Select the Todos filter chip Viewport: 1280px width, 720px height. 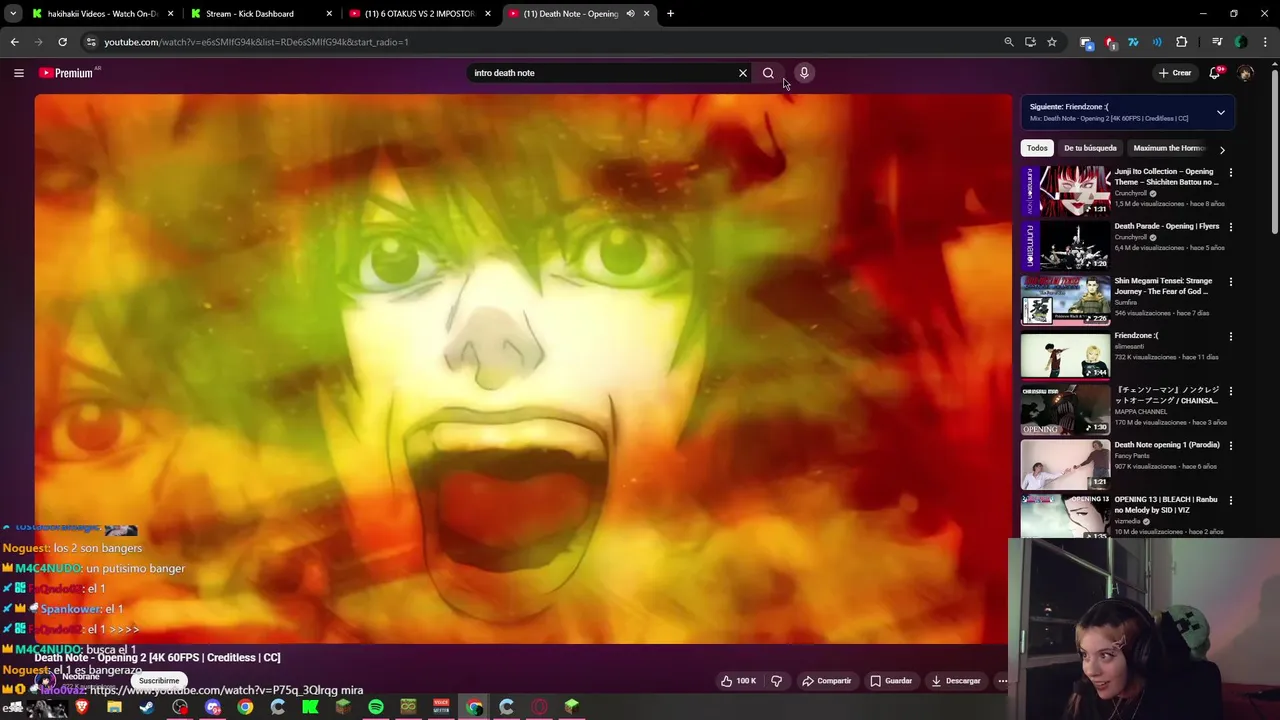tap(1037, 148)
